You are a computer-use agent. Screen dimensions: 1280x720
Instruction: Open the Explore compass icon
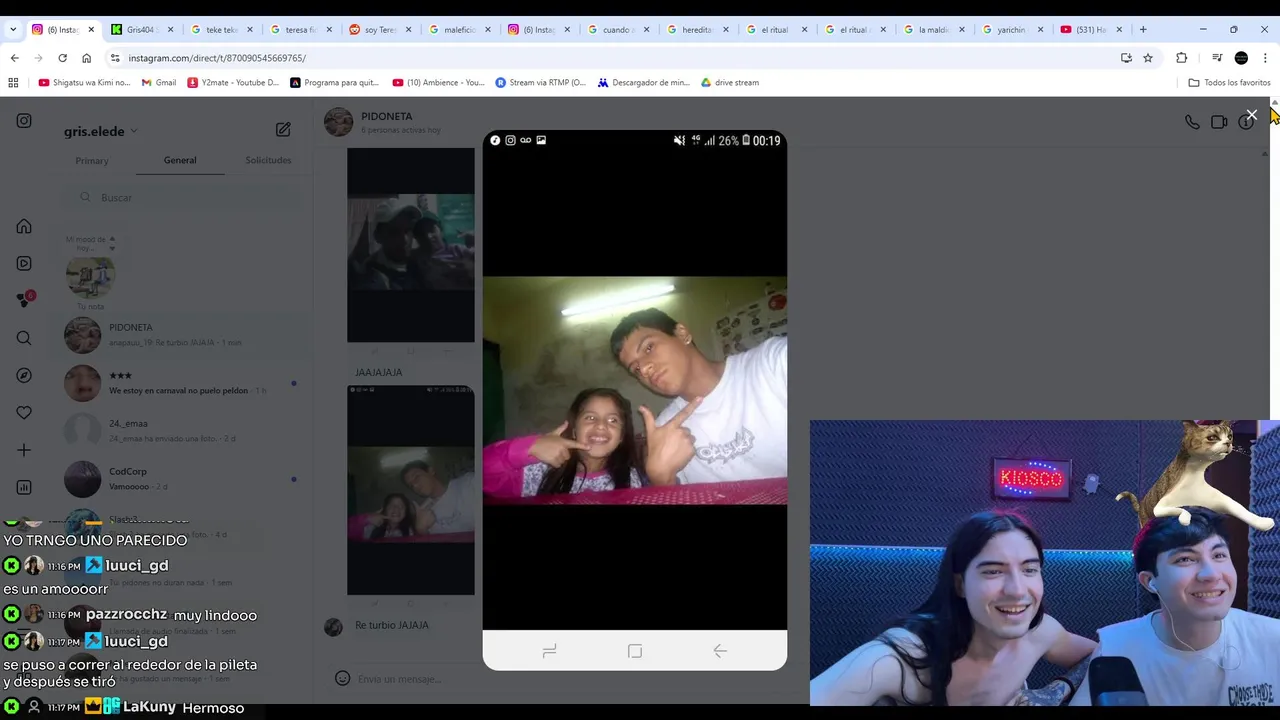24,375
